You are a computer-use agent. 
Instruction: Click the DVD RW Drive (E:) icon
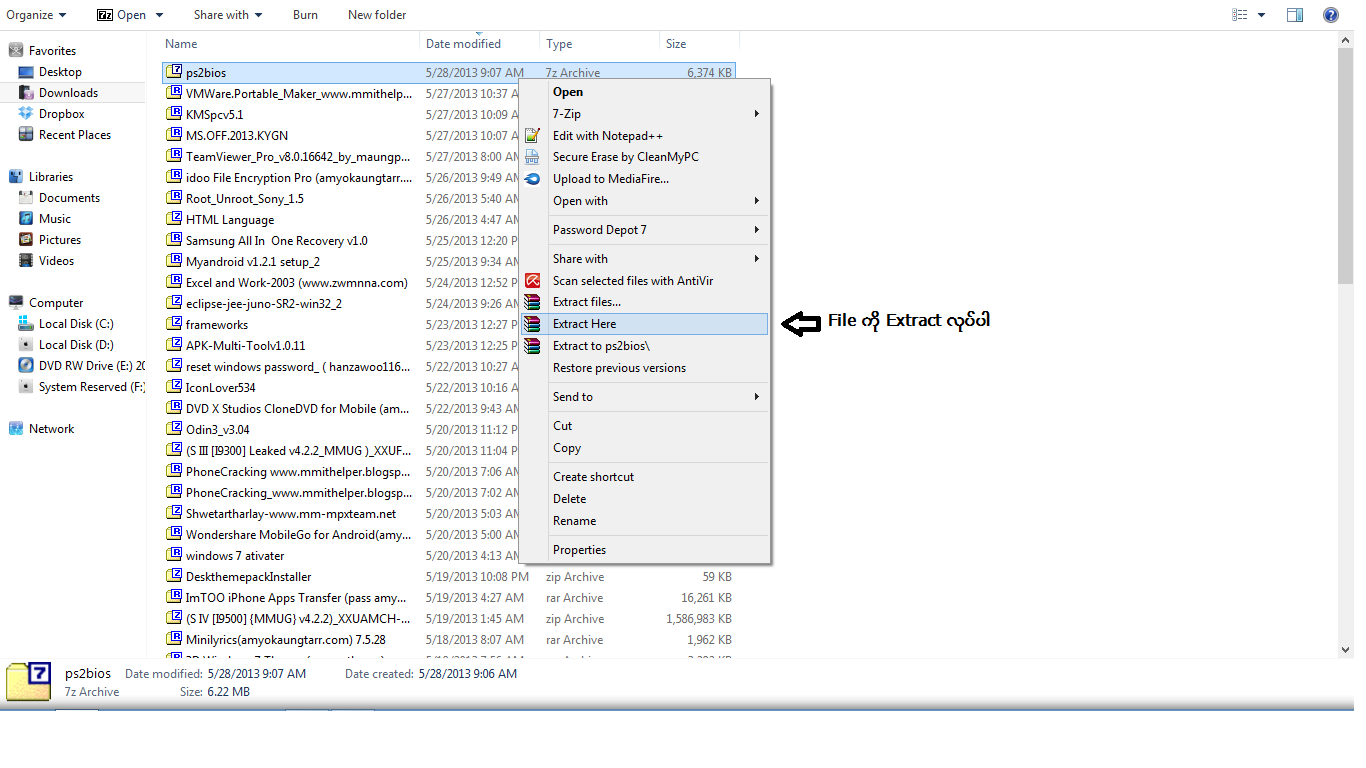tap(26, 366)
